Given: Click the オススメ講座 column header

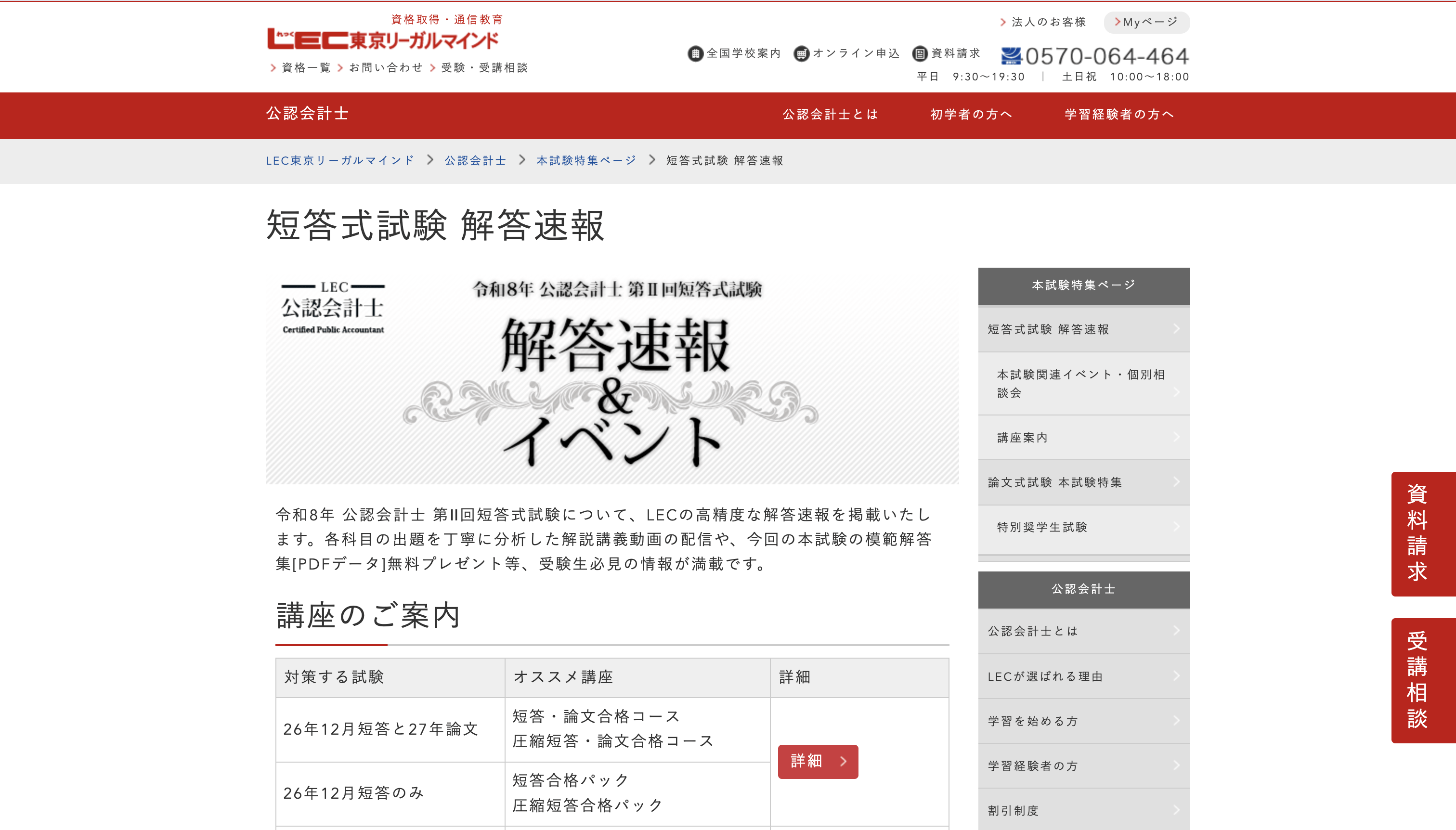Looking at the screenshot, I should pos(637,678).
